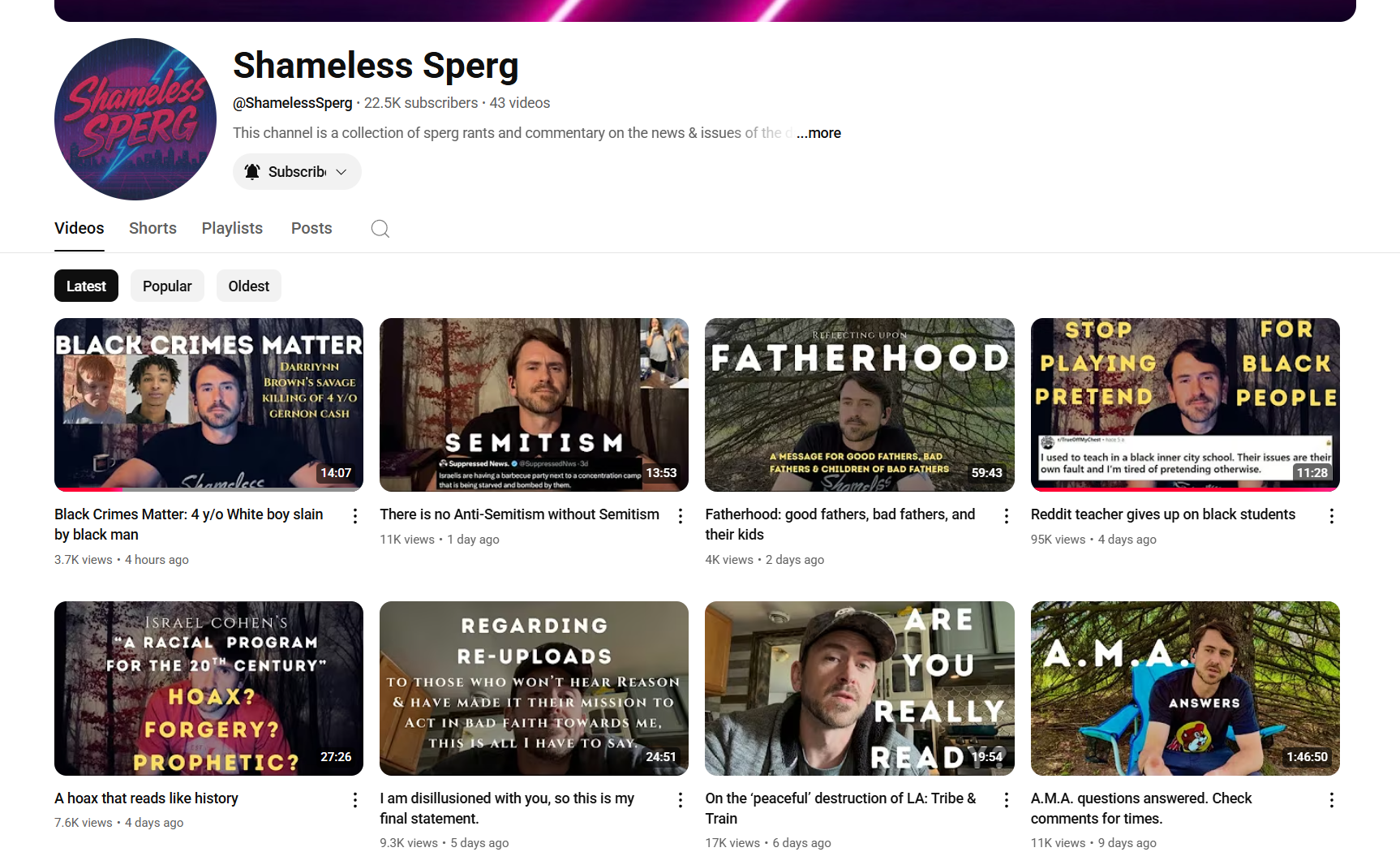Click the channel banner image
1400x852 pixels.
coord(705,11)
